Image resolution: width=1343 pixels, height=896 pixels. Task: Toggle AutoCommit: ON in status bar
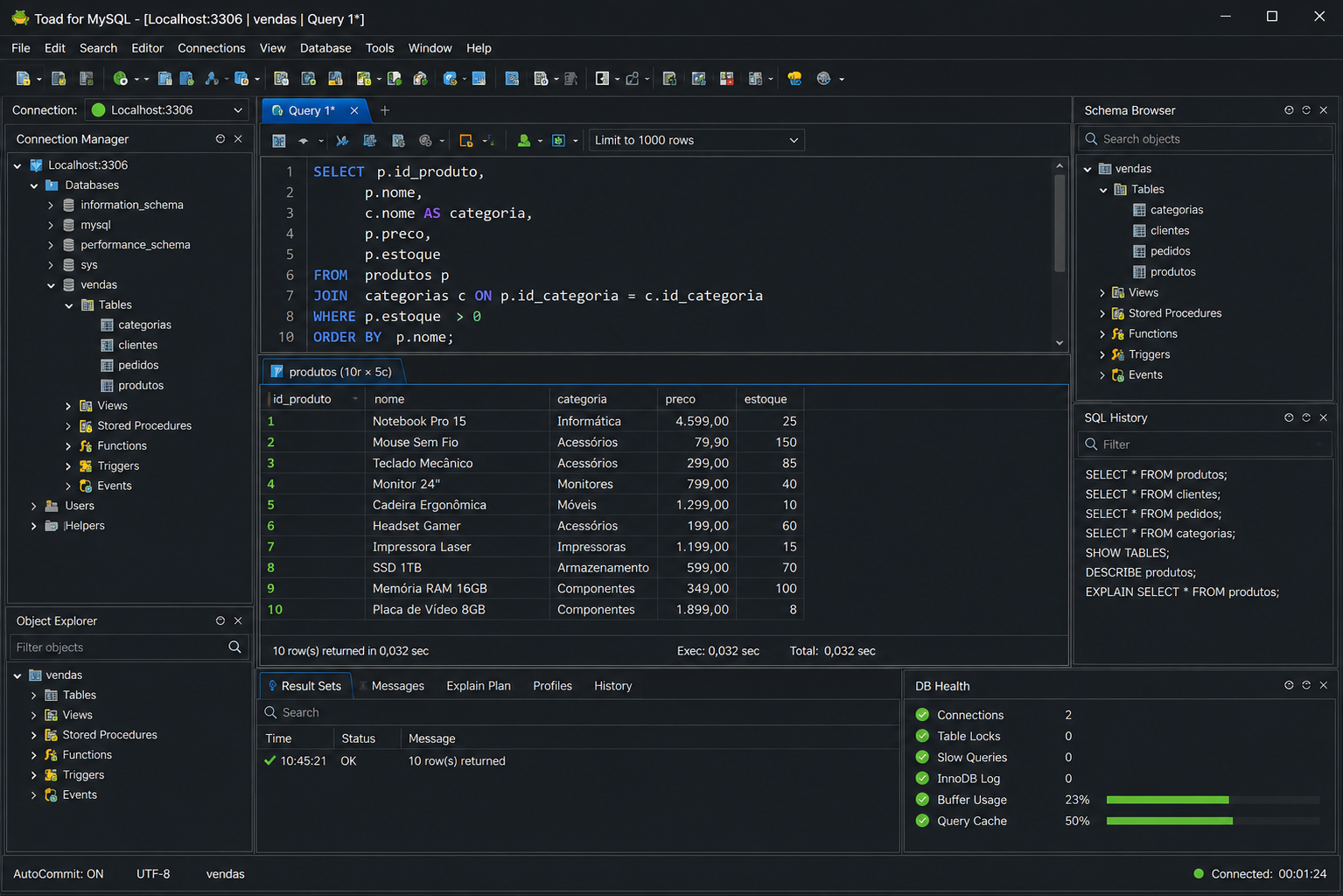click(59, 873)
